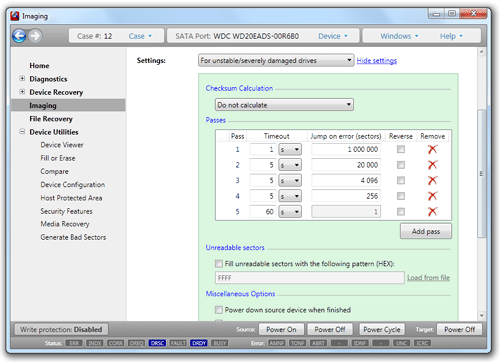The image size is (500, 362).
Task: Click the vertical scrollbar thumb
Action: click(481, 173)
